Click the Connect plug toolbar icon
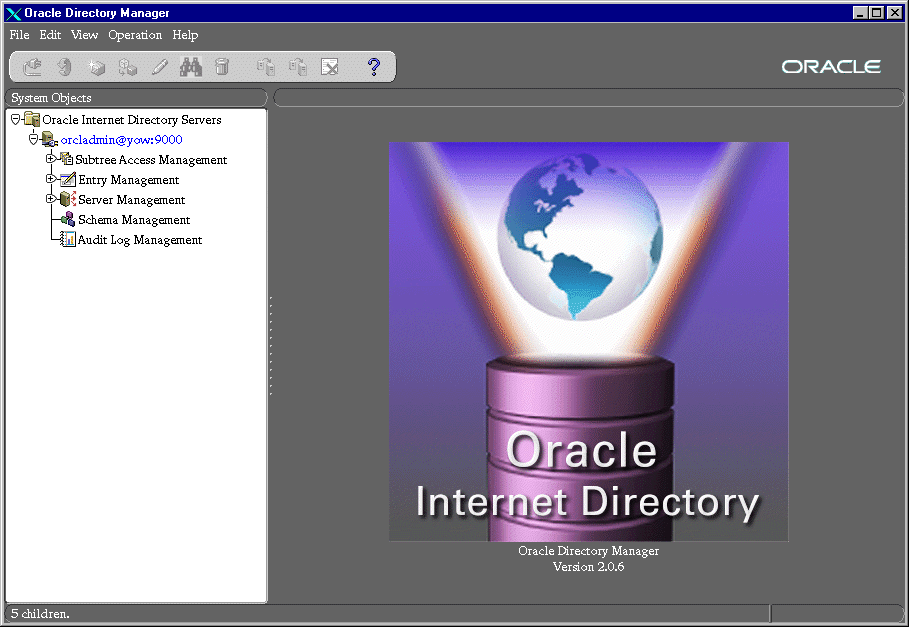The width and height of the screenshot is (909, 627). [33, 67]
